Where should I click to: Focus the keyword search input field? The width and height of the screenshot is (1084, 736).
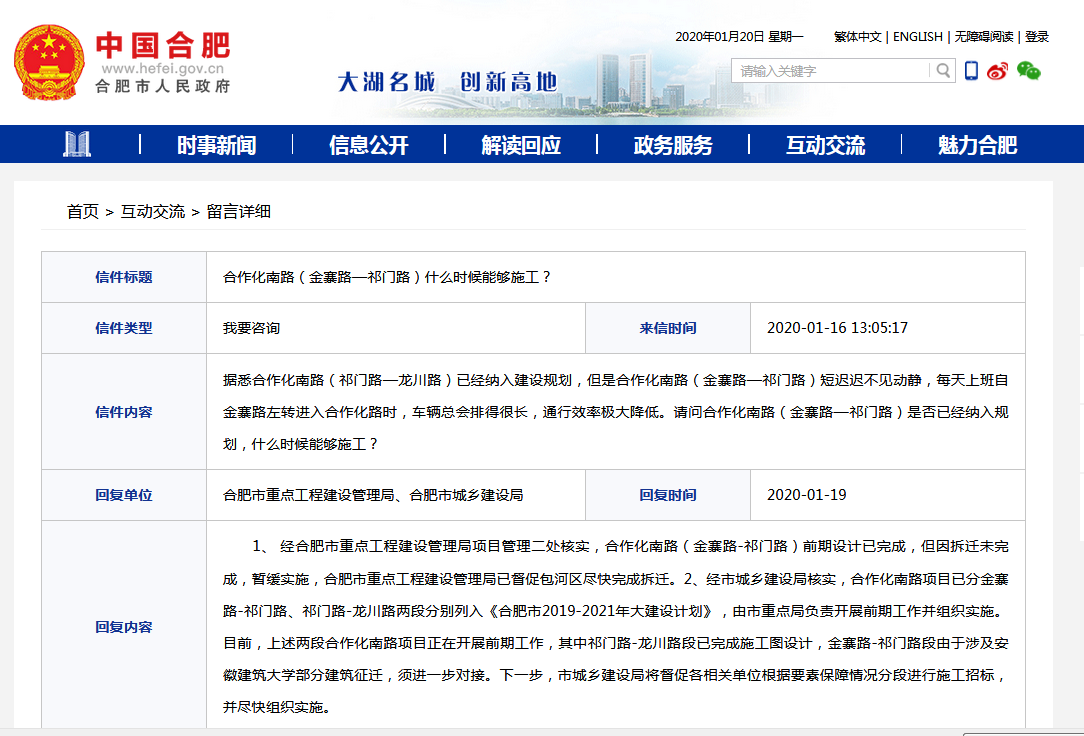830,70
